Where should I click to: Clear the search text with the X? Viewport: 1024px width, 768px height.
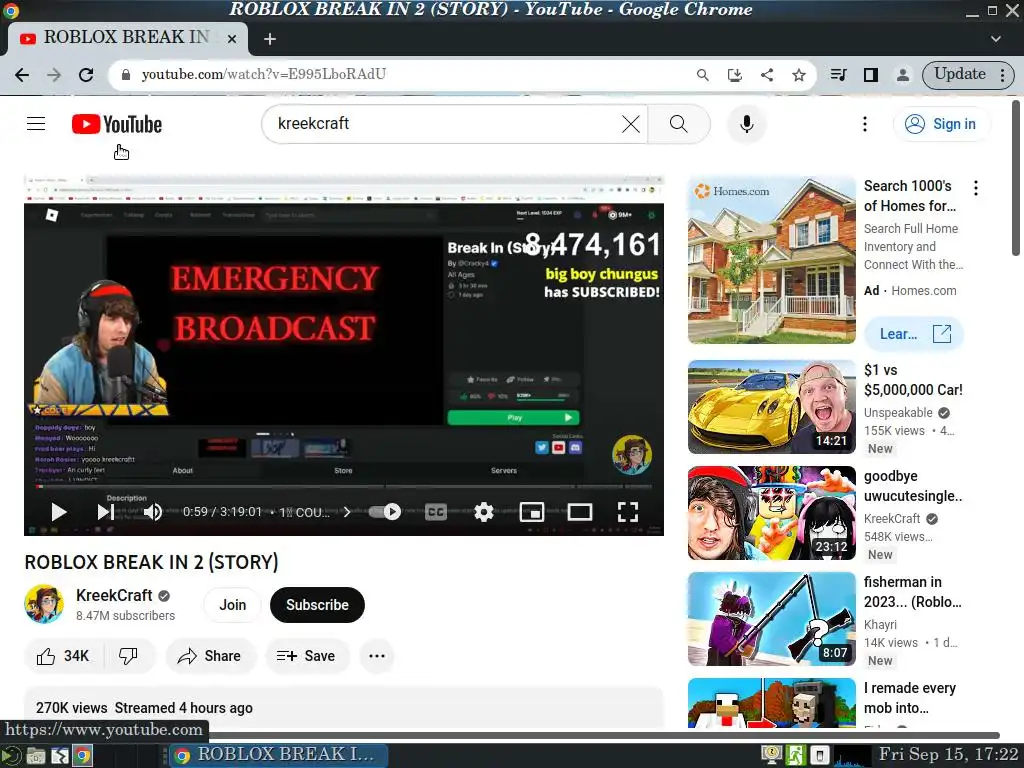pos(630,123)
